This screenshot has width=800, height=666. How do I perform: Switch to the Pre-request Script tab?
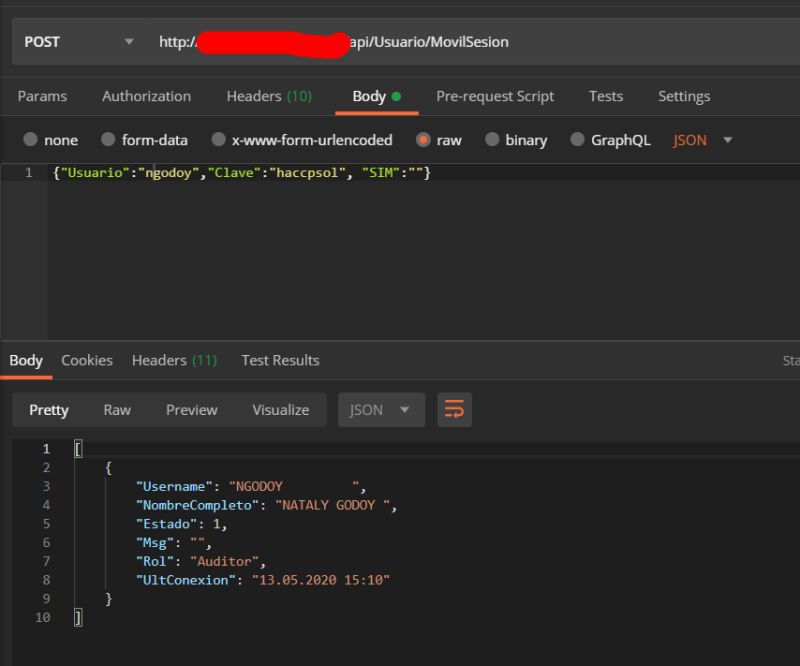[x=495, y=96]
